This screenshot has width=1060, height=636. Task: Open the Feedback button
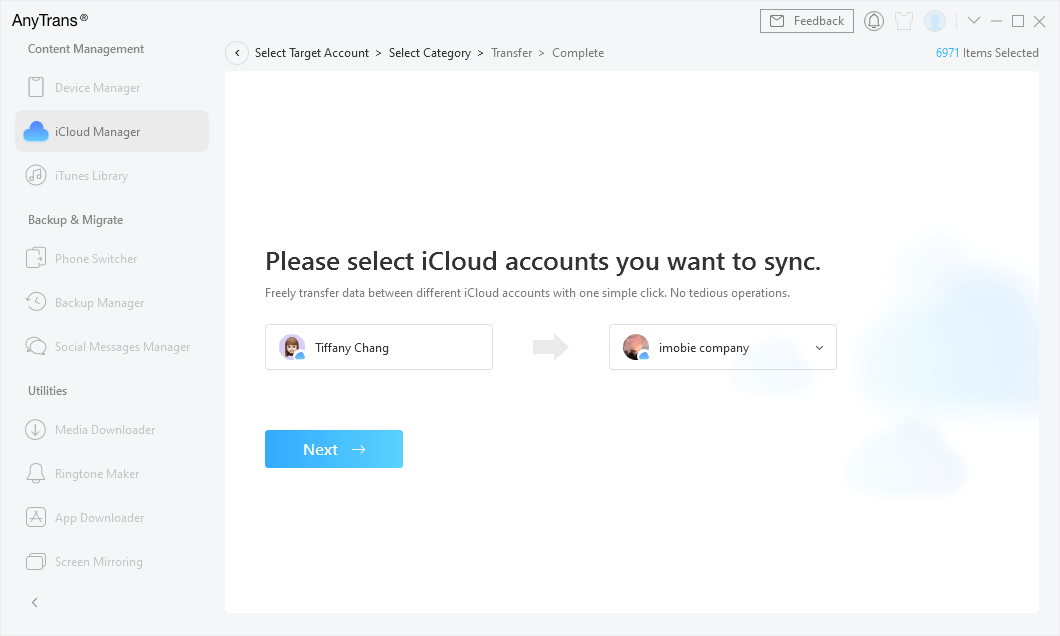tap(807, 21)
